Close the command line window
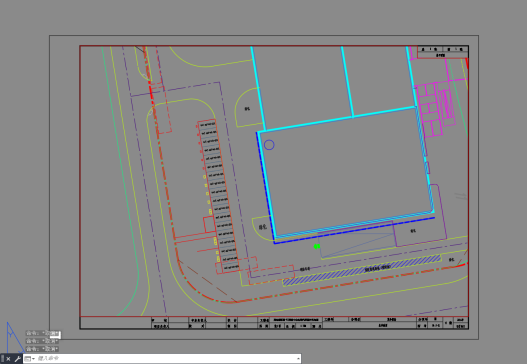The width and height of the screenshot is (527, 364). tap(8, 359)
